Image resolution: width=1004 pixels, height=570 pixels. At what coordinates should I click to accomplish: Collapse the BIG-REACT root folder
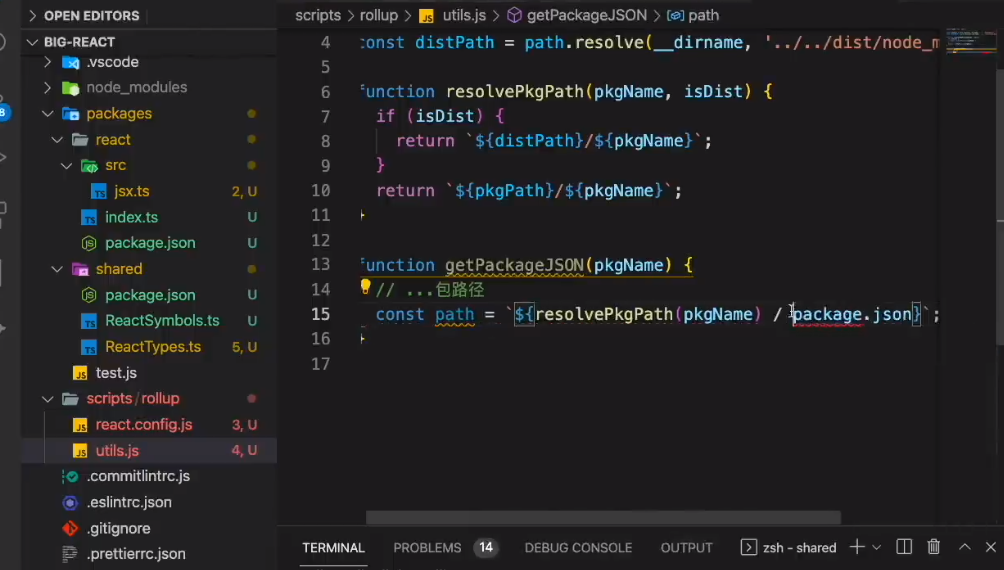pos(33,42)
